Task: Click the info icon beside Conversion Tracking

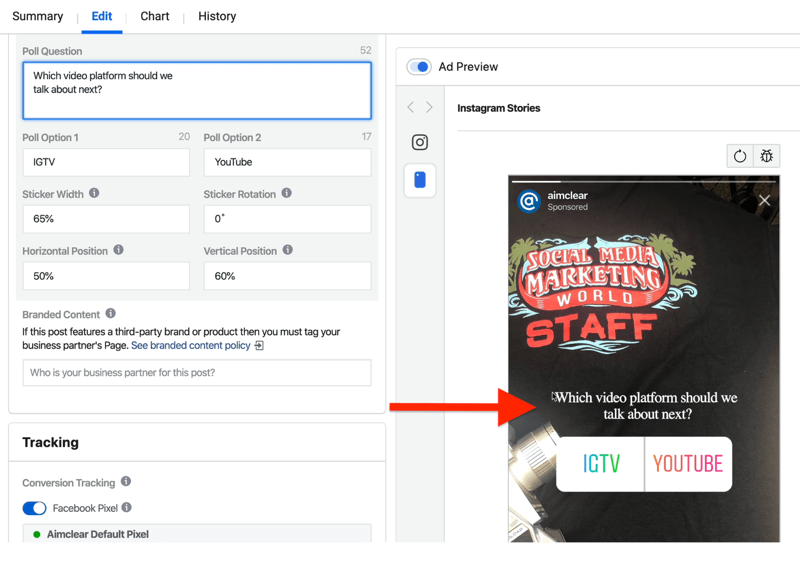Action: pos(126,481)
